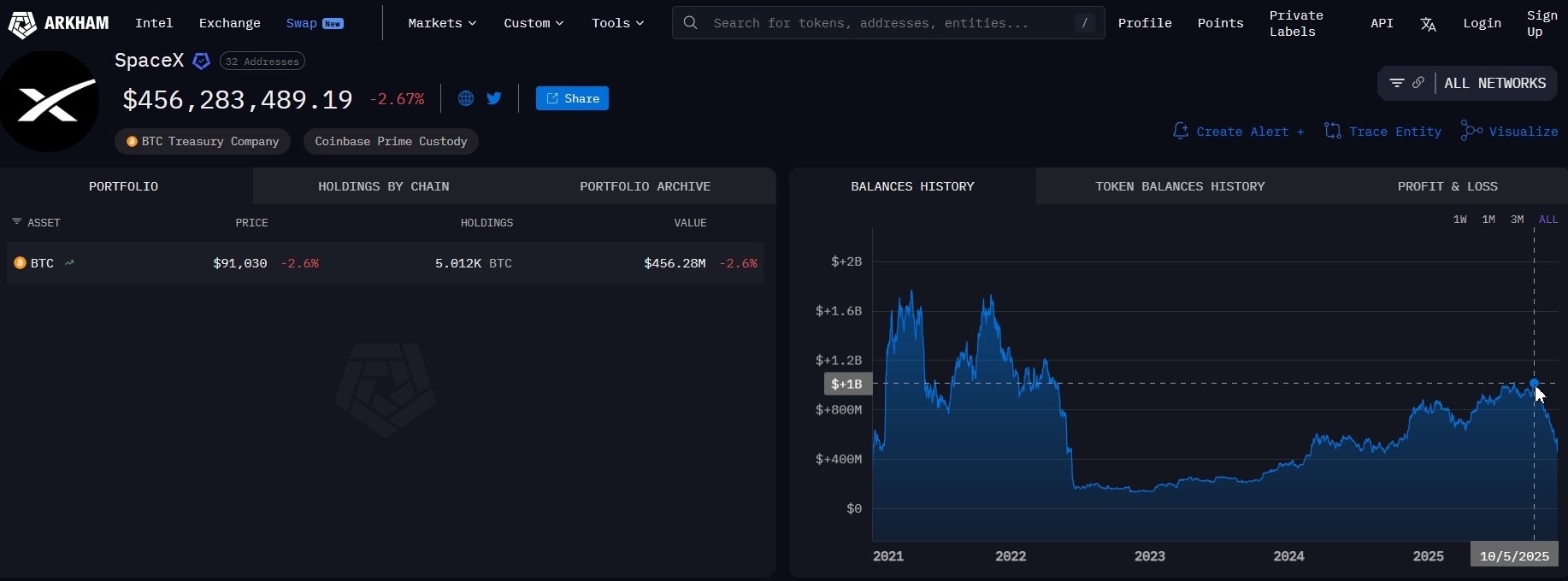
Task: Click the Arkham logo icon
Action: pos(22,24)
